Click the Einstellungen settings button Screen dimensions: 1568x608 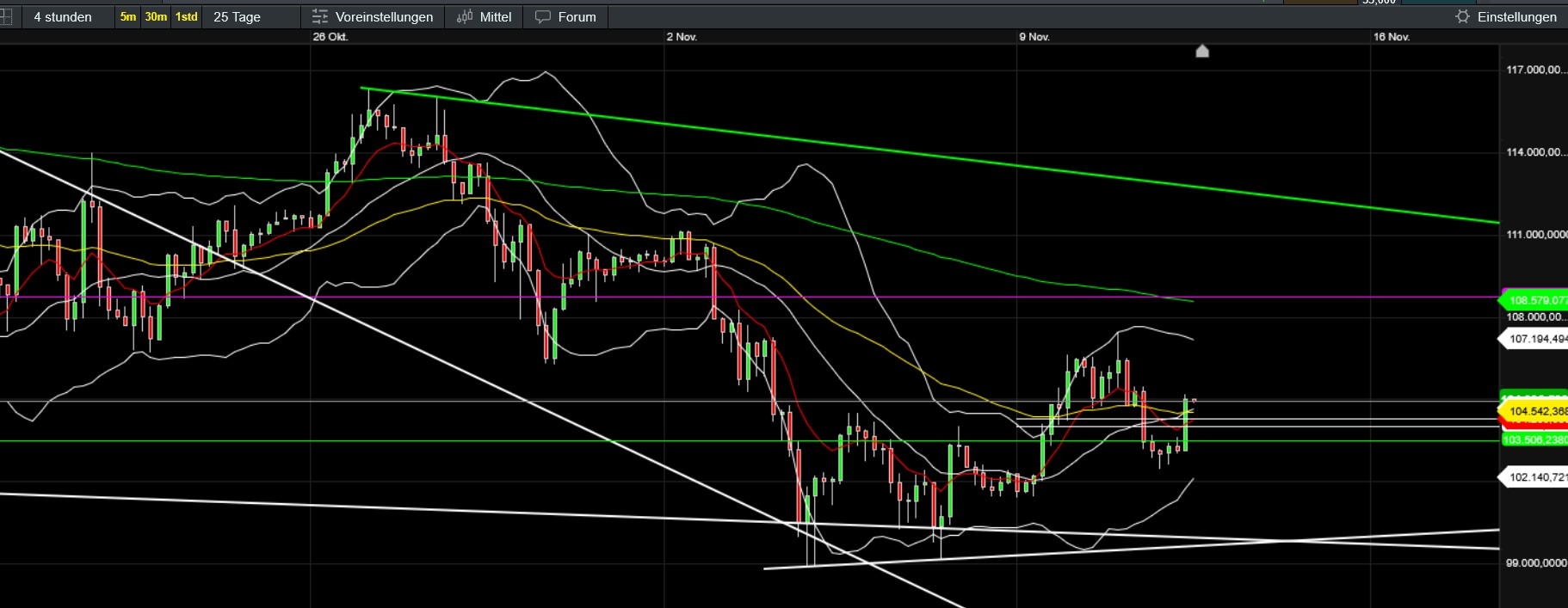(1516, 17)
